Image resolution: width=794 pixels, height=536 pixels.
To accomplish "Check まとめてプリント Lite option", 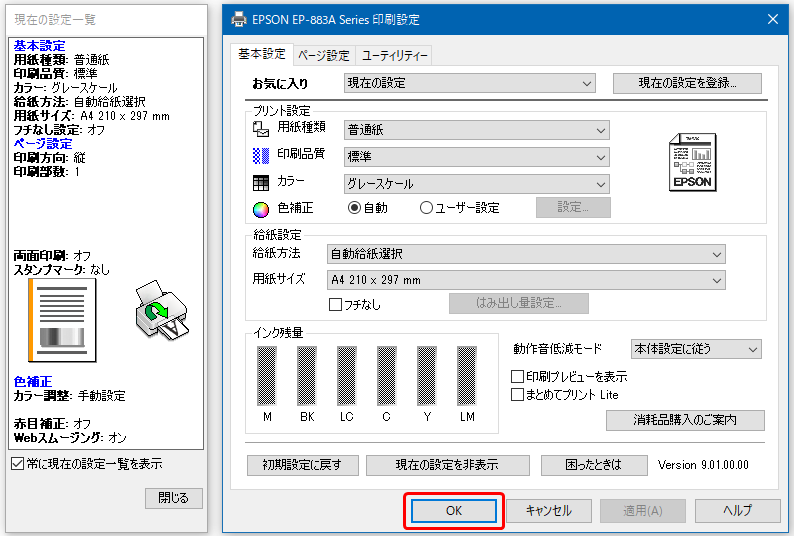I will tap(517, 395).
